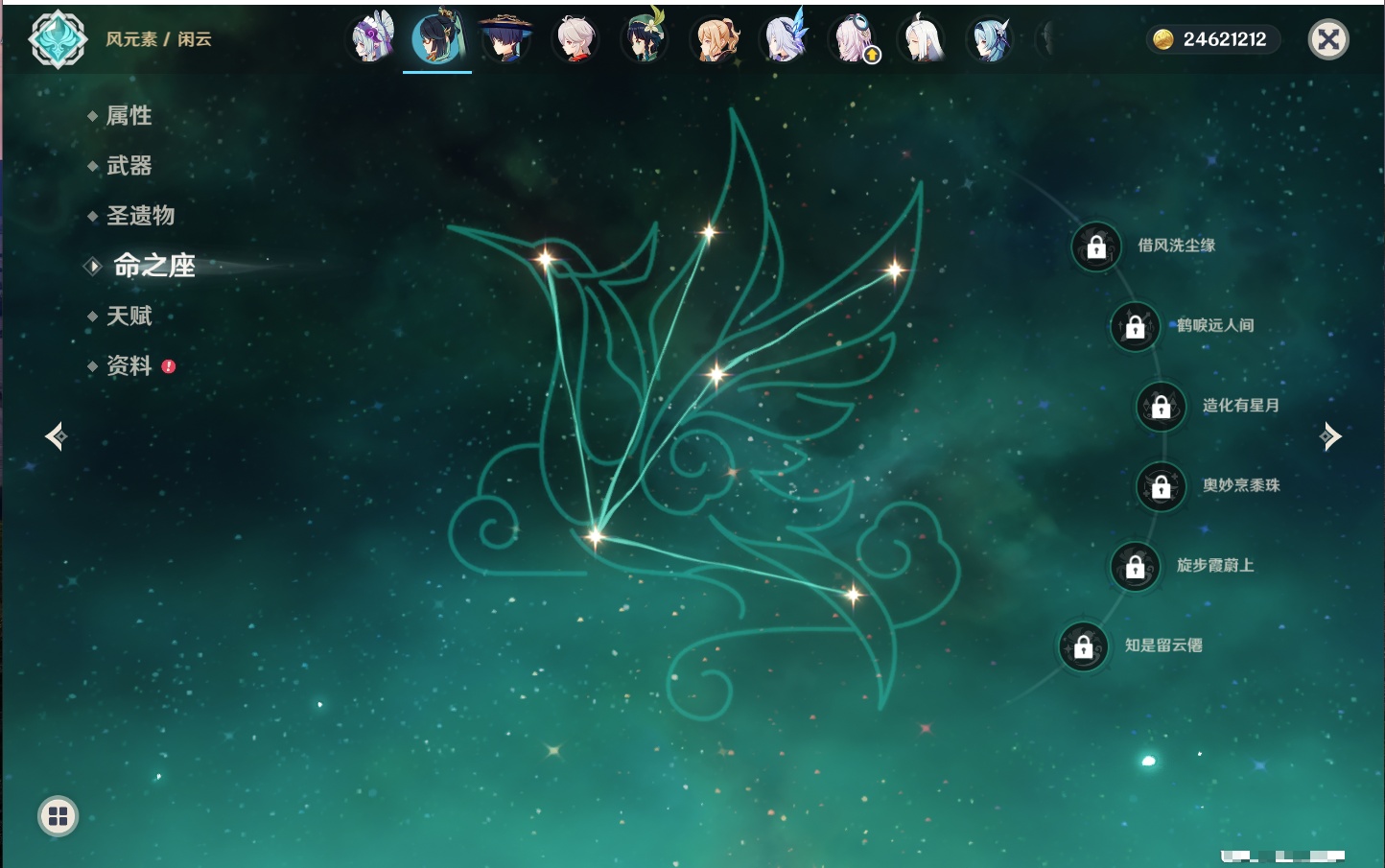
Task: Switch to the 武器 weapon tab
Action: point(129,166)
